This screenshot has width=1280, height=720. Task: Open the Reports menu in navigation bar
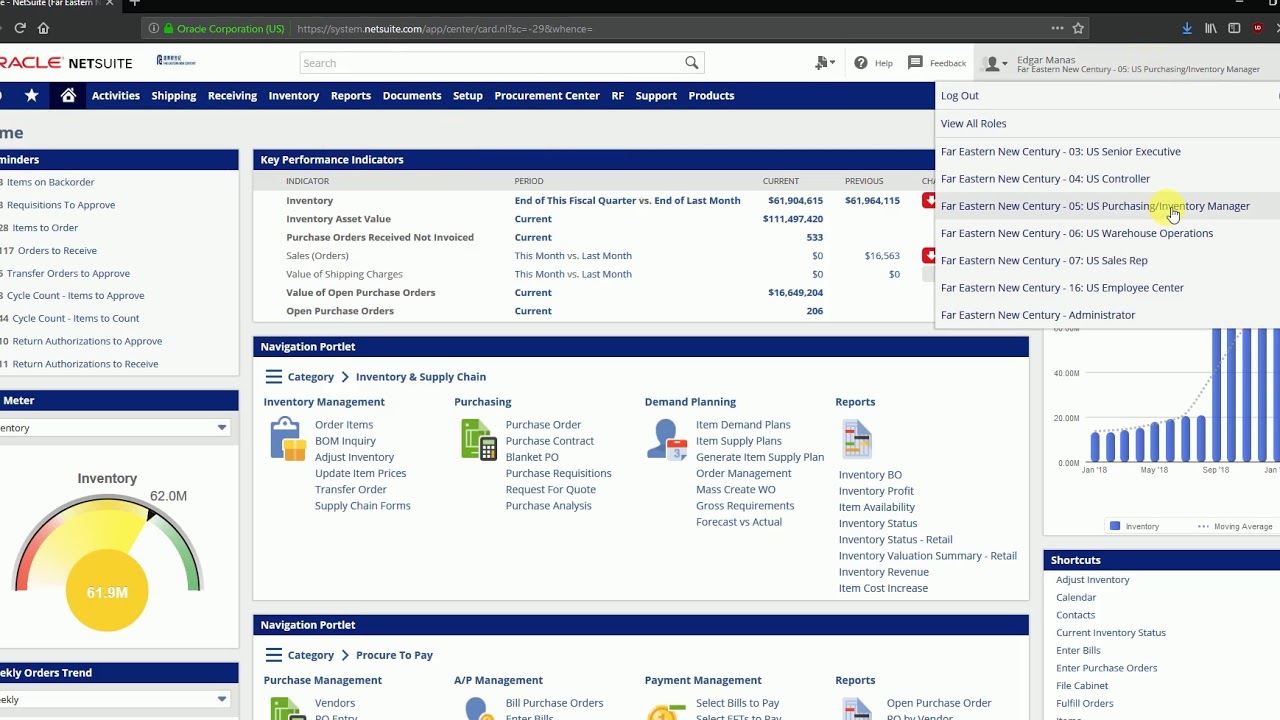[351, 95]
